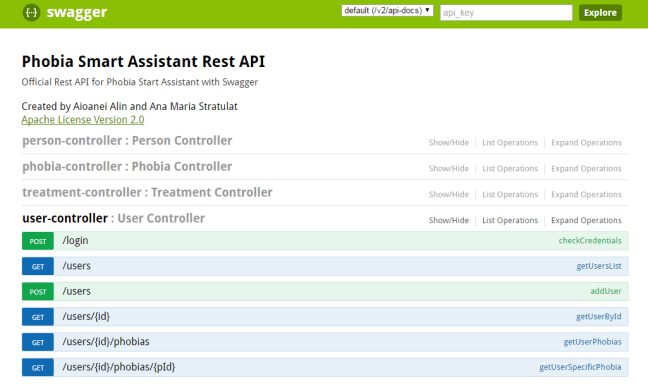Screen dimensions: 648x385
Task: Open the /users/{id}/phobias/{pId} endpoint path
Action: click(x=119, y=367)
